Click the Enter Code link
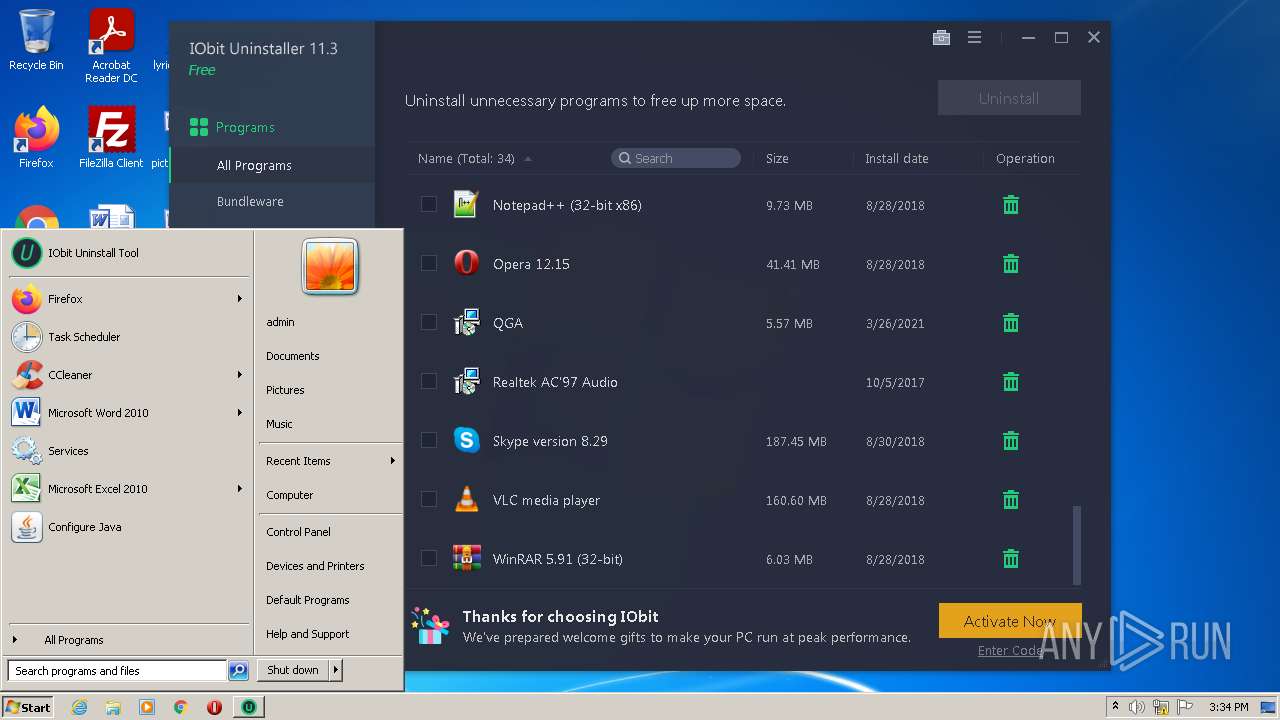Screen dimensions: 1280x720 1010,651
